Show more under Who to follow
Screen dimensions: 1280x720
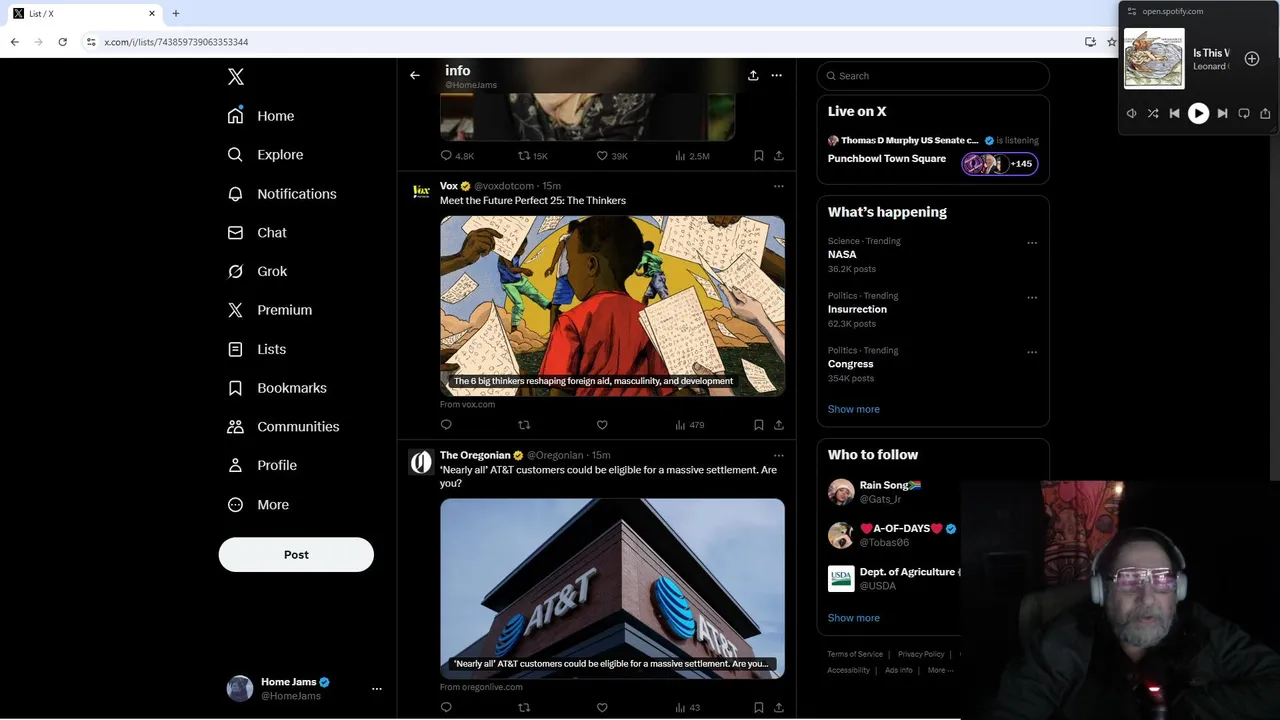[x=854, y=618]
